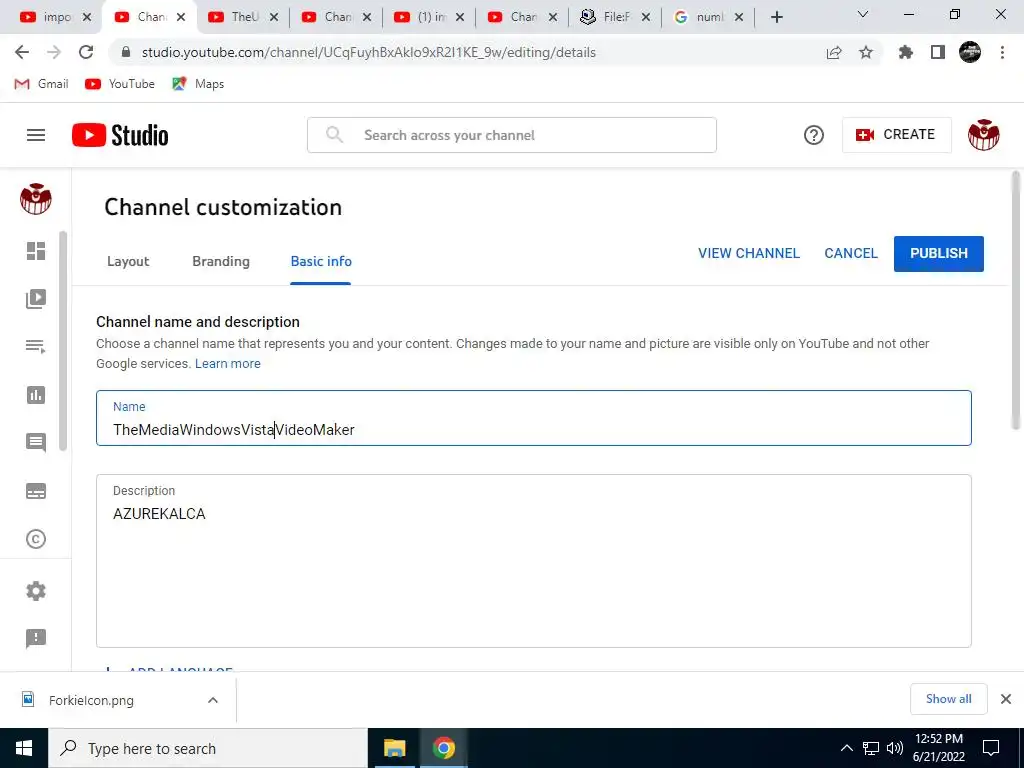
Task: Click the channel Name input field
Action: point(534,418)
